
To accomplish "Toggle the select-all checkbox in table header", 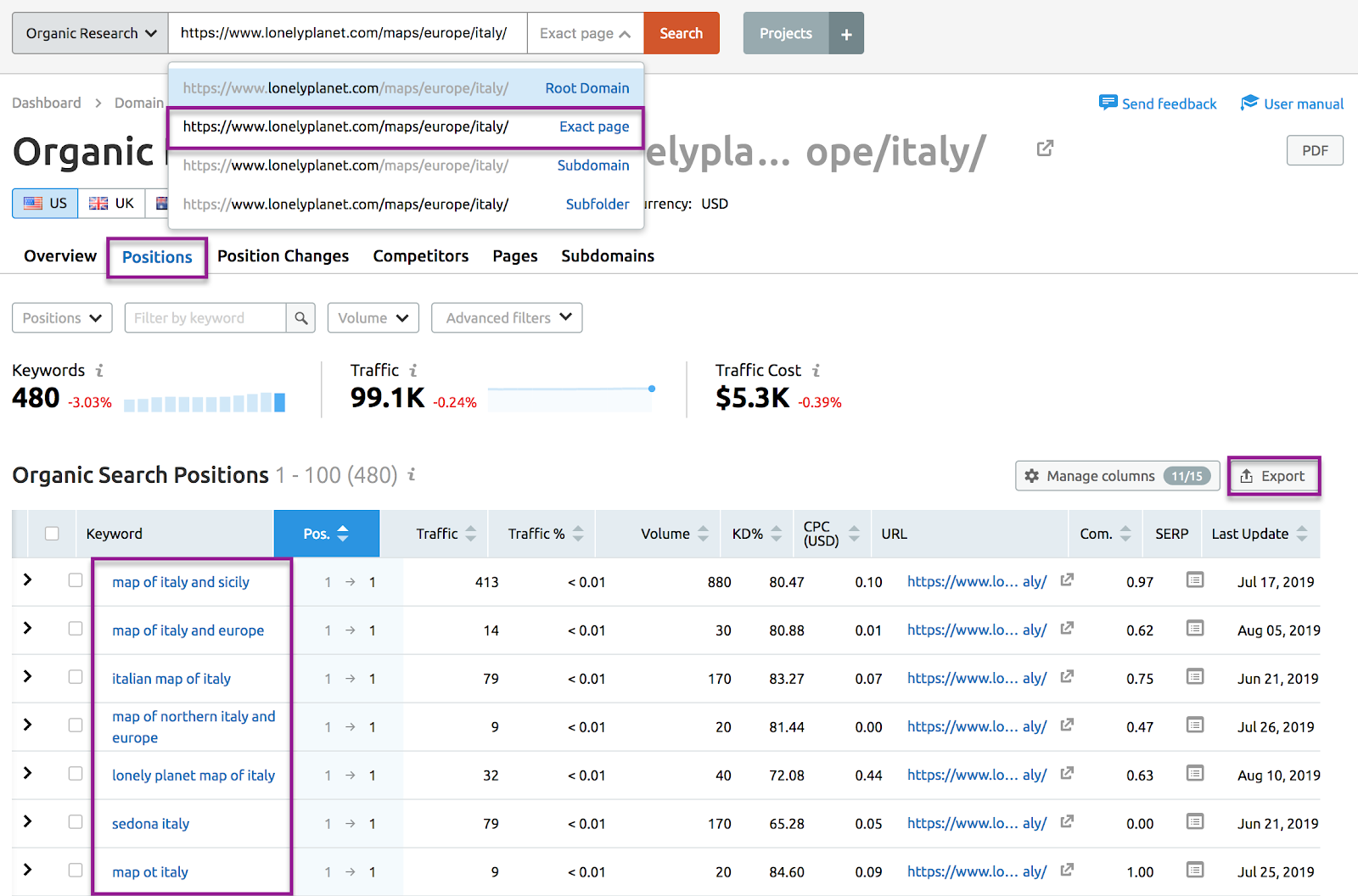I will pos(52,534).
